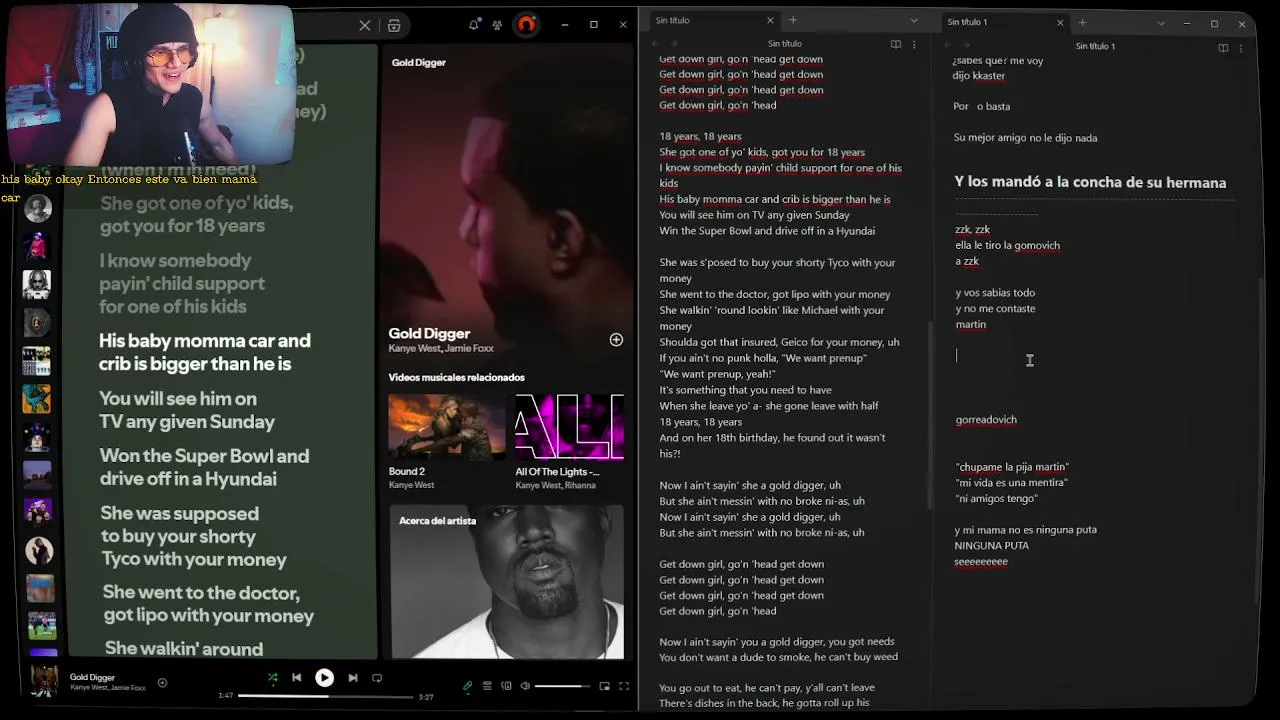
Task: Adjust the Spotify volume slider
Action: [x=562, y=686]
